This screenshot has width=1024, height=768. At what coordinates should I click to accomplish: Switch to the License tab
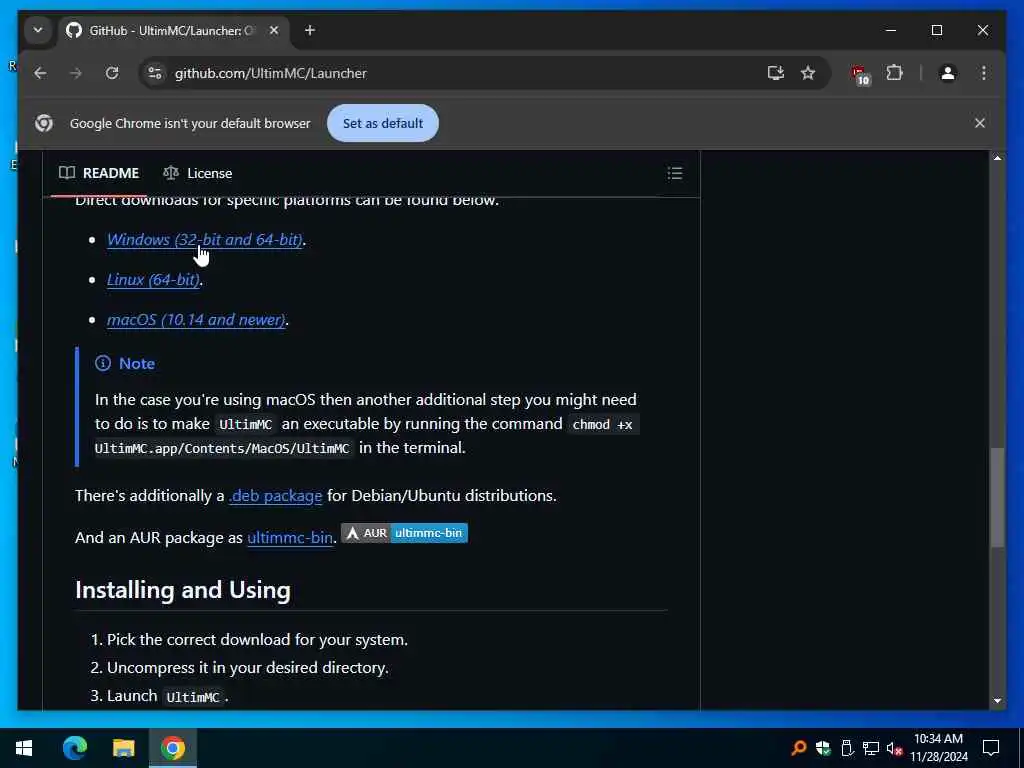pos(198,173)
